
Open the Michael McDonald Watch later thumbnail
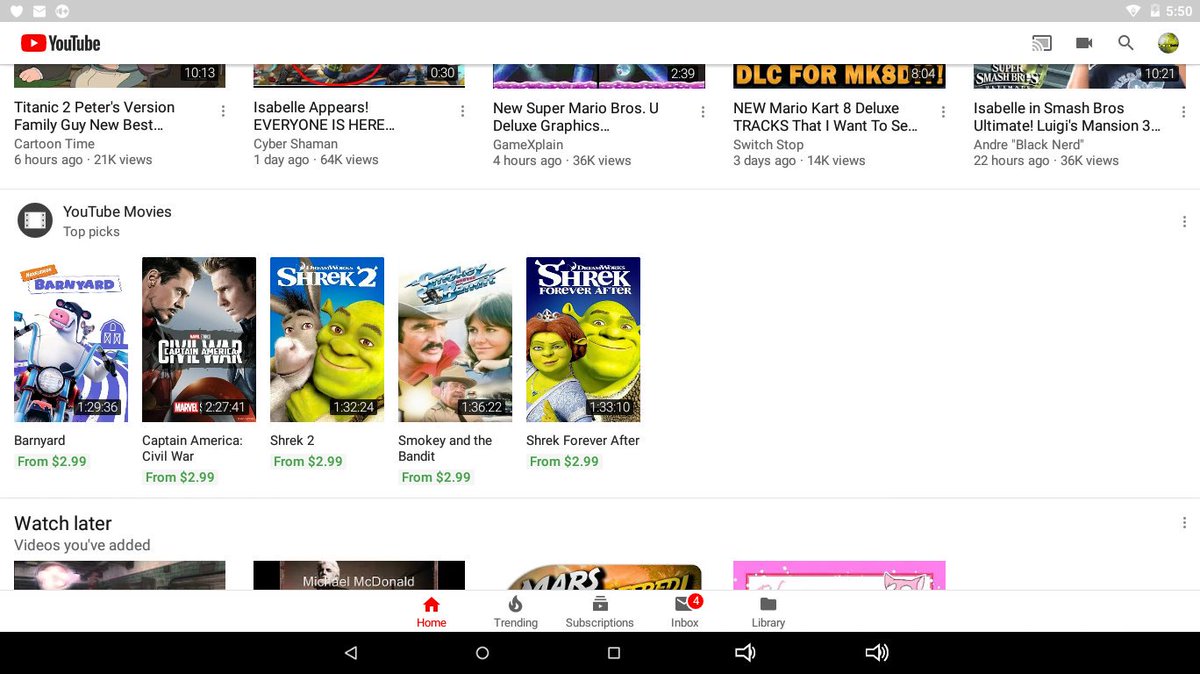[x=359, y=575]
